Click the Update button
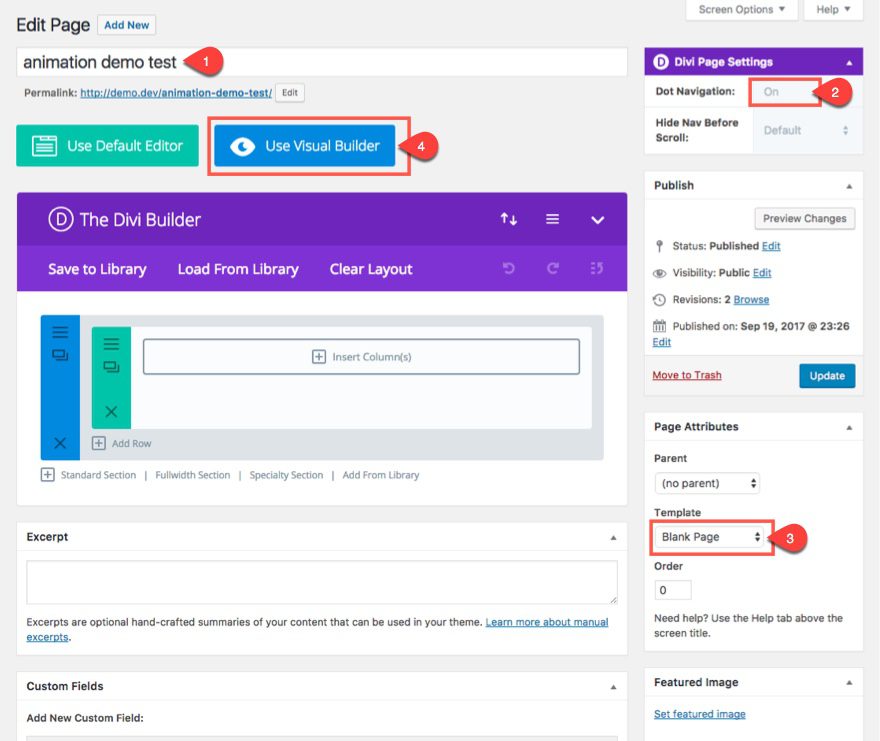The width and height of the screenshot is (880, 741). (x=826, y=376)
